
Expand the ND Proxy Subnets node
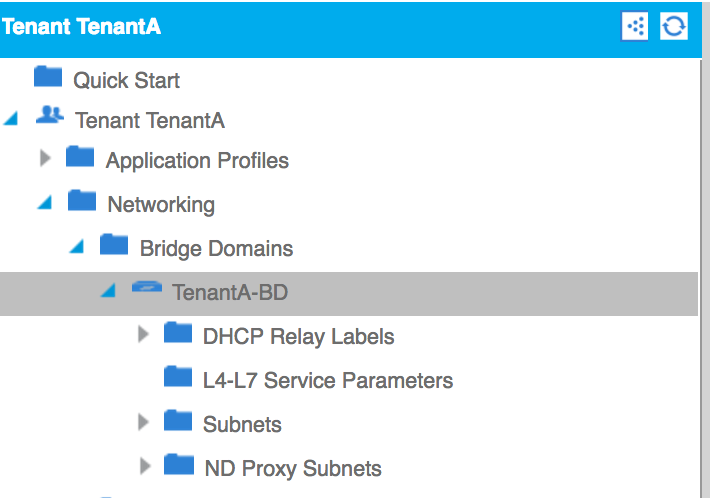(143, 466)
